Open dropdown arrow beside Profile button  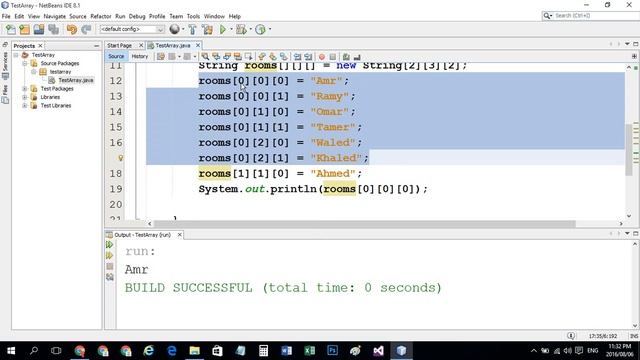pos(270,29)
